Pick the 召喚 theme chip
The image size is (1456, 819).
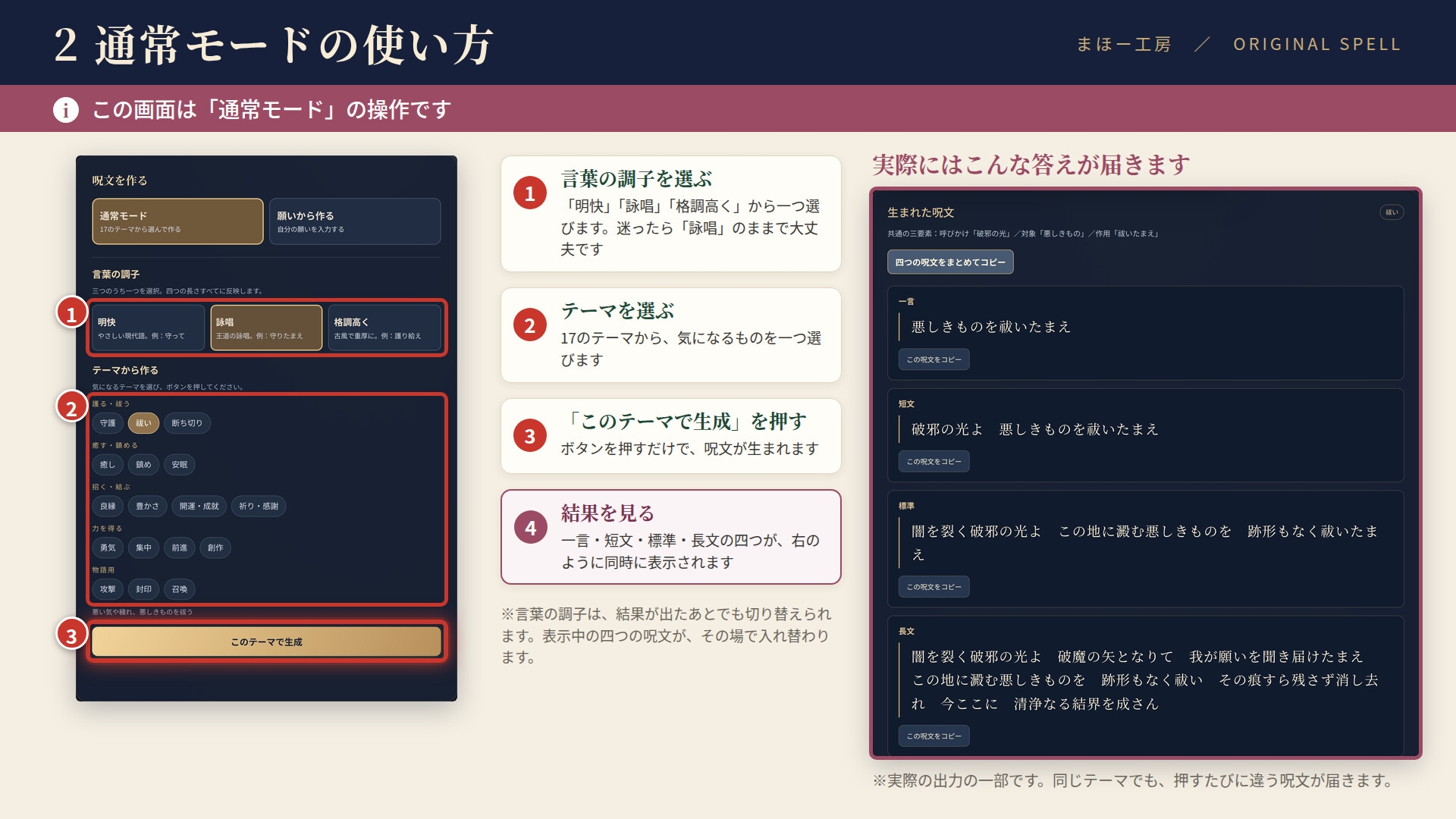coord(180,589)
